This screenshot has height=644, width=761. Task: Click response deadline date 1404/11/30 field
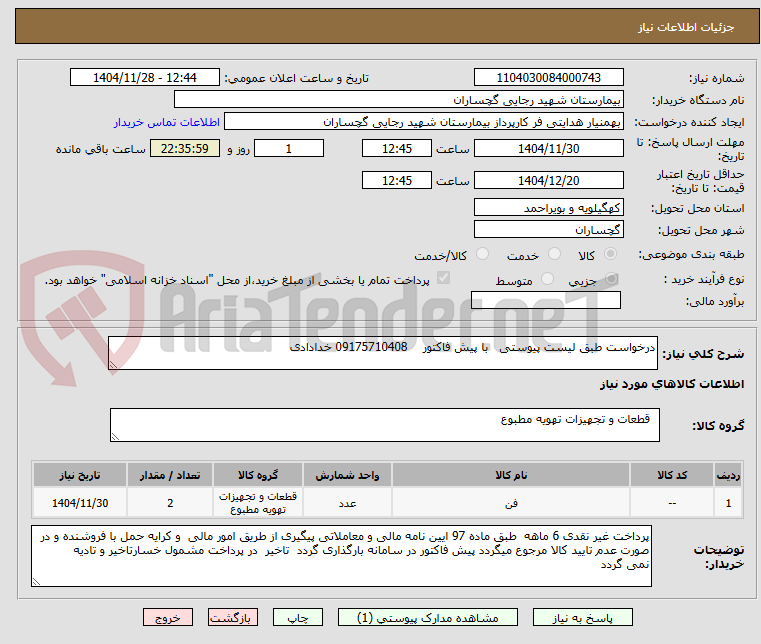[548, 149]
